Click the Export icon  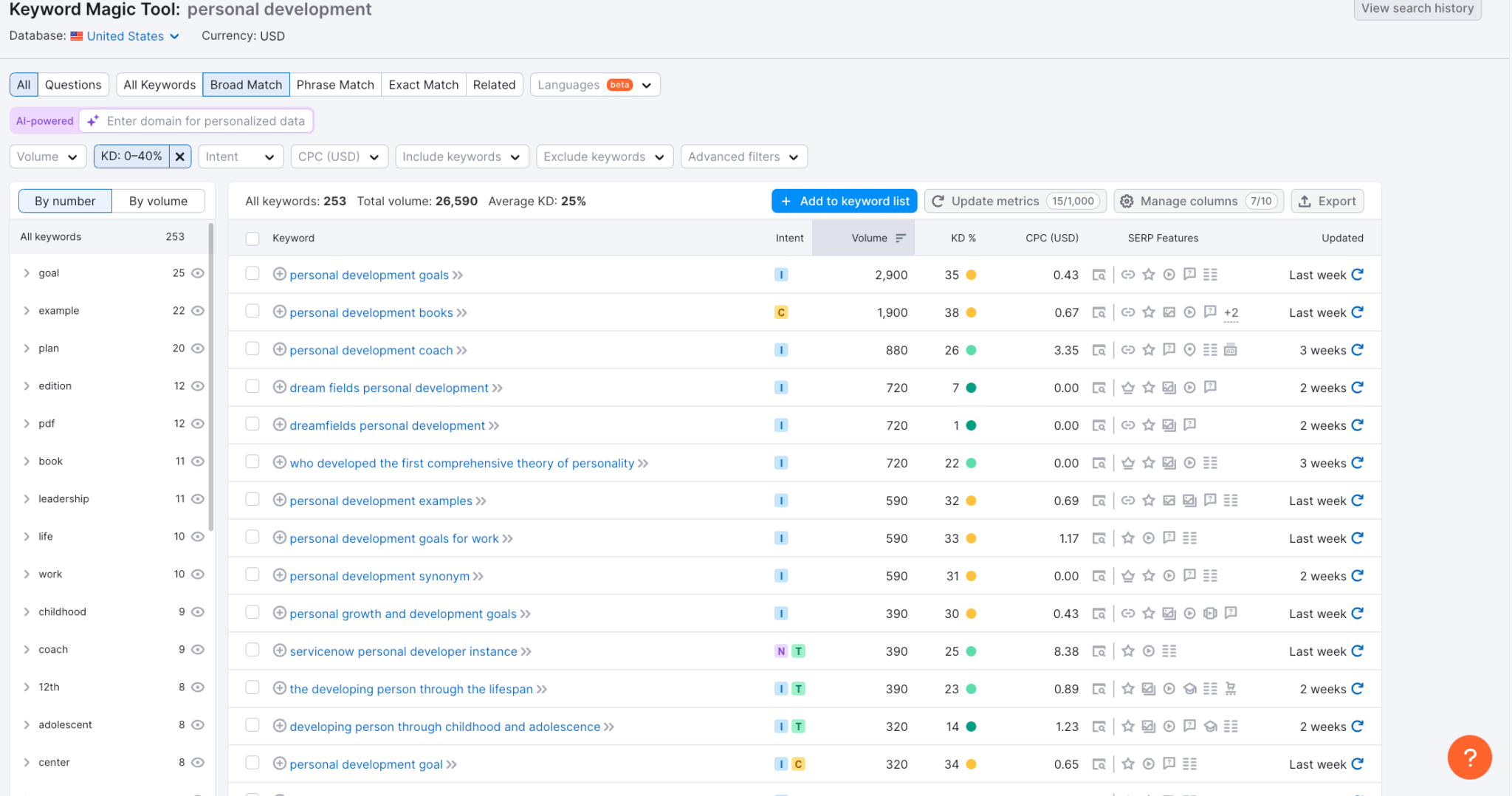click(x=1305, y=201)
